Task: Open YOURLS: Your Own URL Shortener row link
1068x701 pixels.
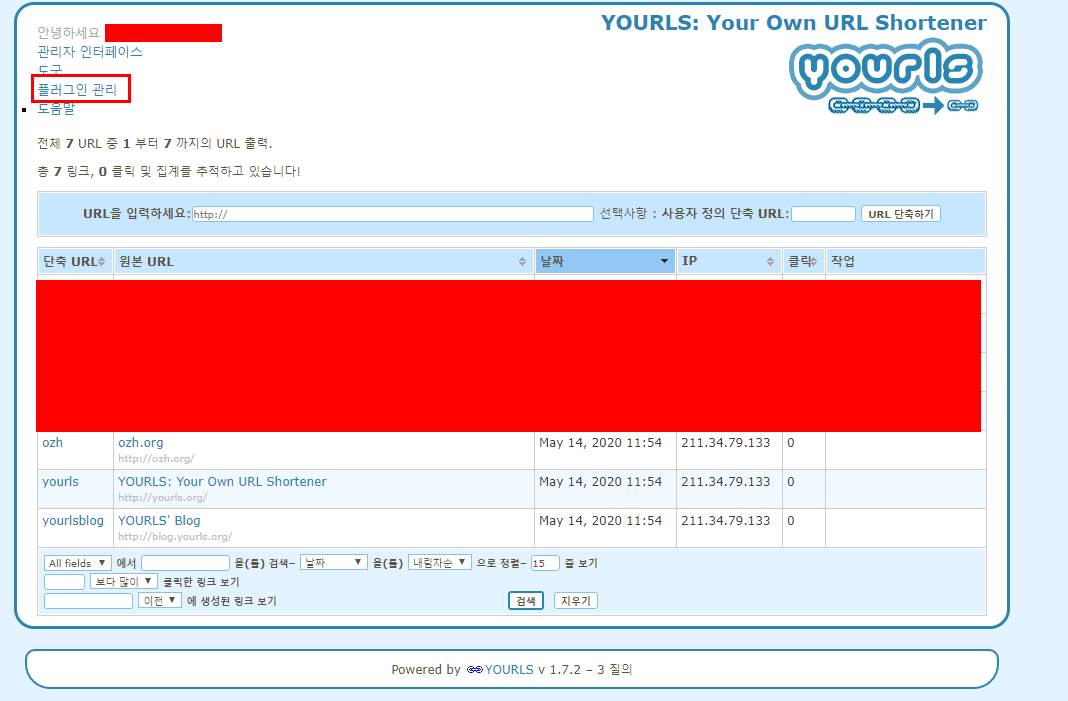Action: click(222, 482)
